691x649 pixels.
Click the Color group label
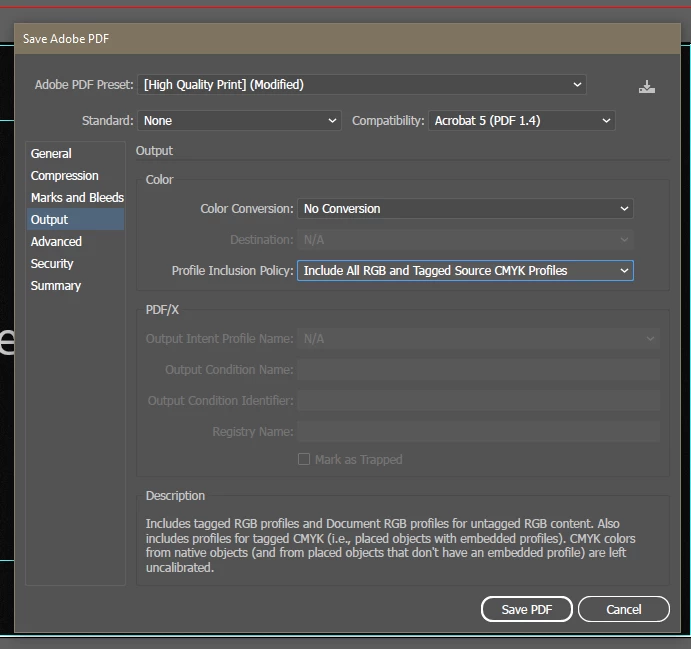(160, 180)
